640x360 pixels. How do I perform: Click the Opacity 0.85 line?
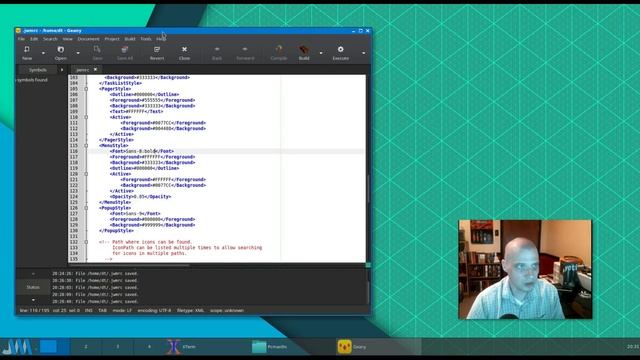pyautogui.click(x=140, y=196)
